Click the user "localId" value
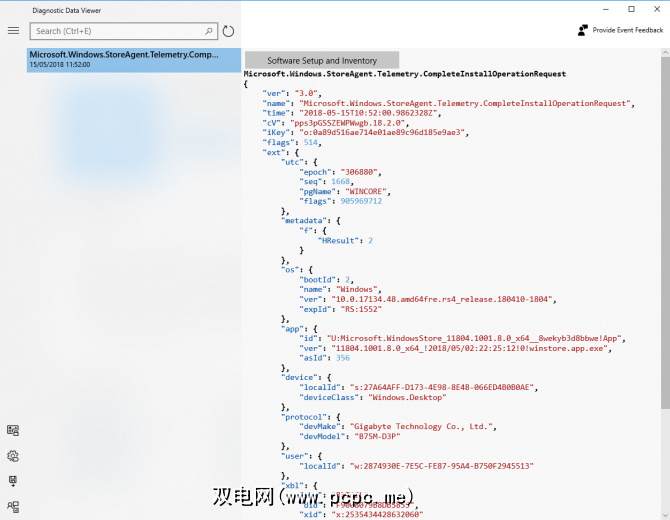 442,466
